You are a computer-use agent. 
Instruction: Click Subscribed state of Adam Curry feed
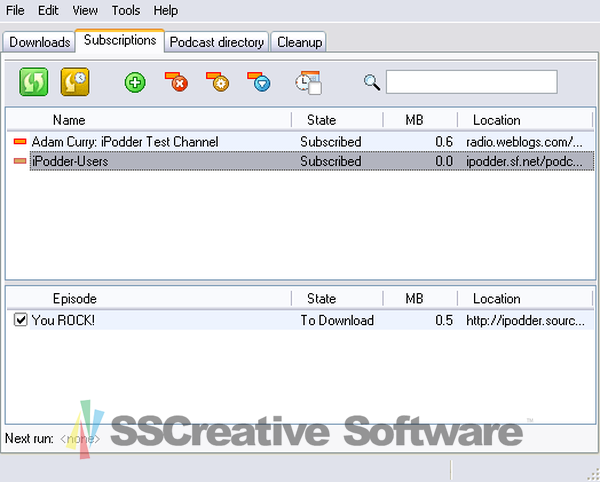tap(331, 142)
